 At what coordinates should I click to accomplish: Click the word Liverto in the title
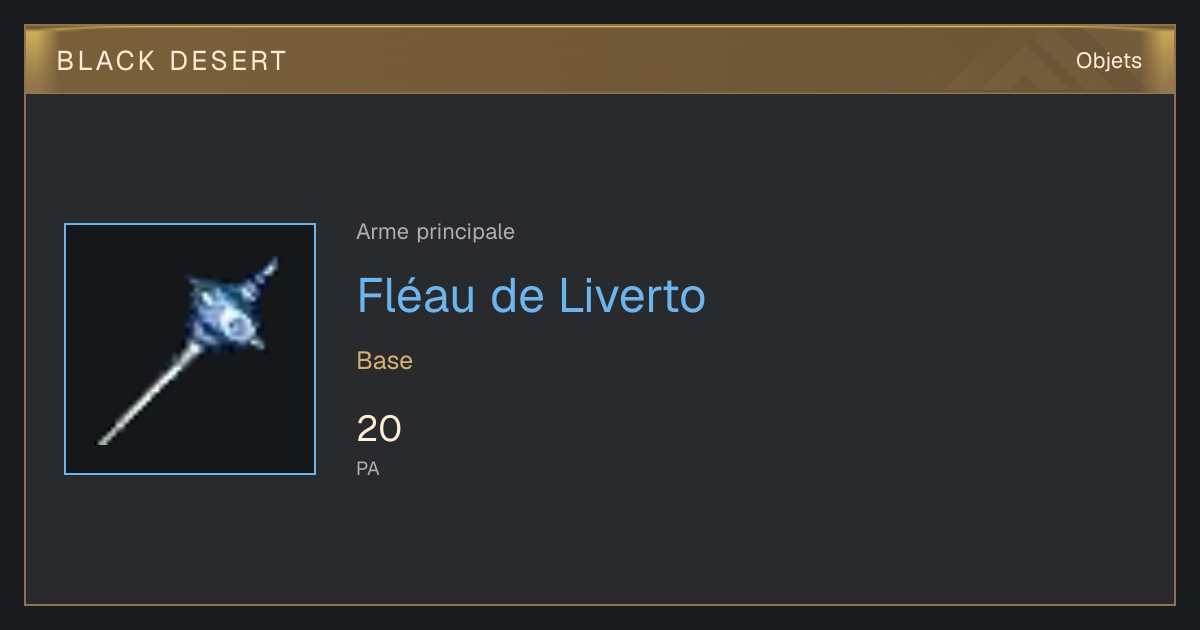[632, 295]
